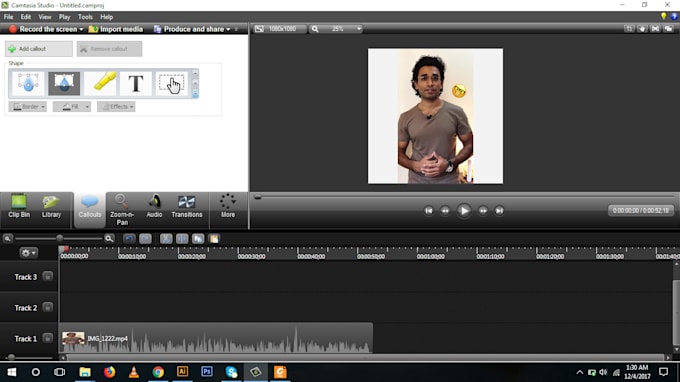680x382 pixels.
Task: Select the dashed hotspot callout shape
Action: click(x=172, y=83)
